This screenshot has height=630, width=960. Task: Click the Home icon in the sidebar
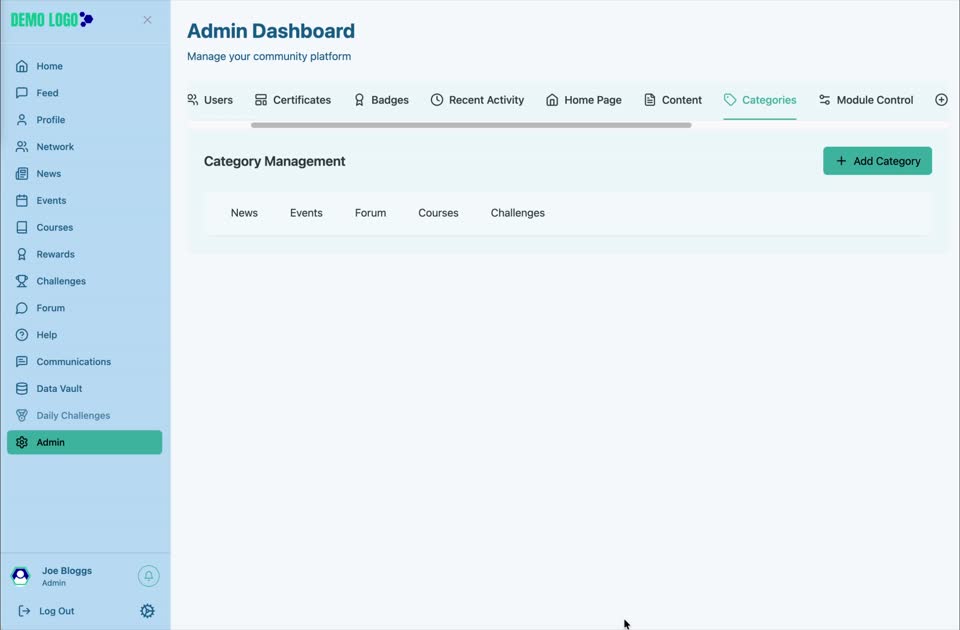pyautogui.click(x=21, y=66)
